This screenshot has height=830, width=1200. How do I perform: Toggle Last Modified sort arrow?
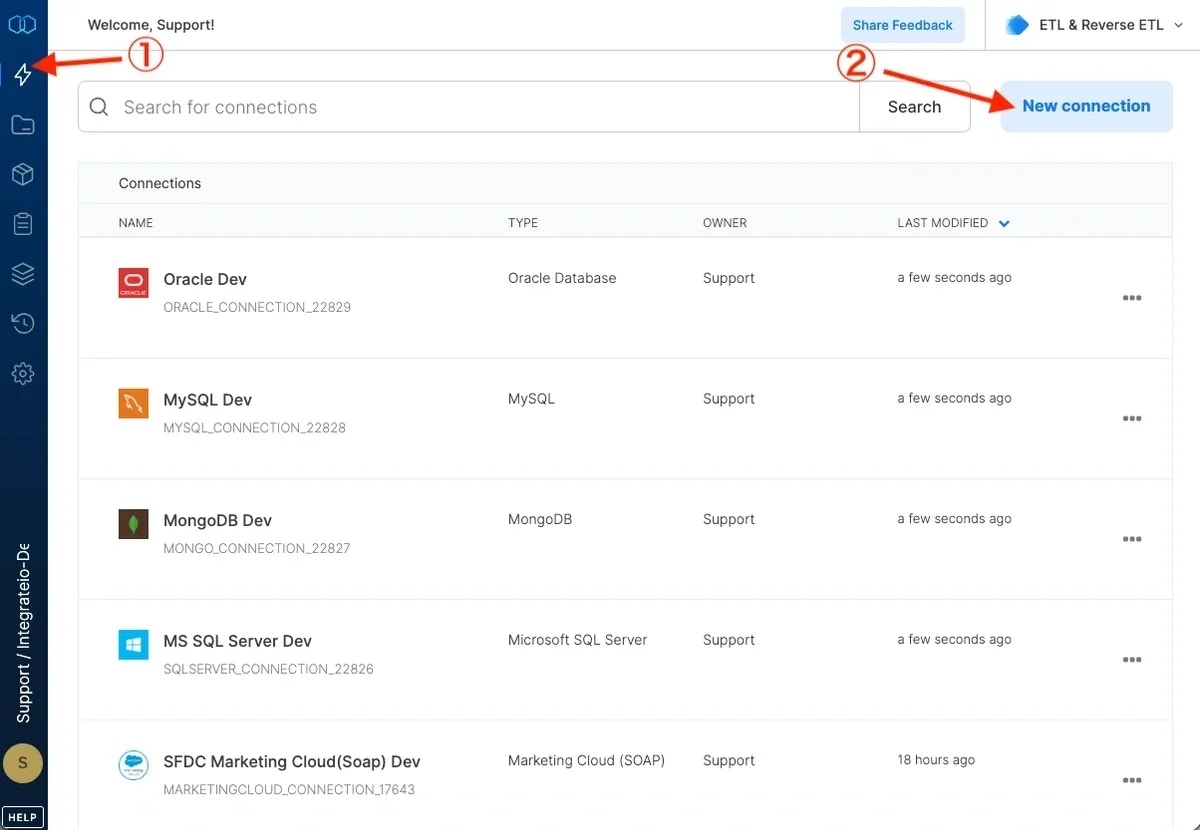click(1004, 223)
